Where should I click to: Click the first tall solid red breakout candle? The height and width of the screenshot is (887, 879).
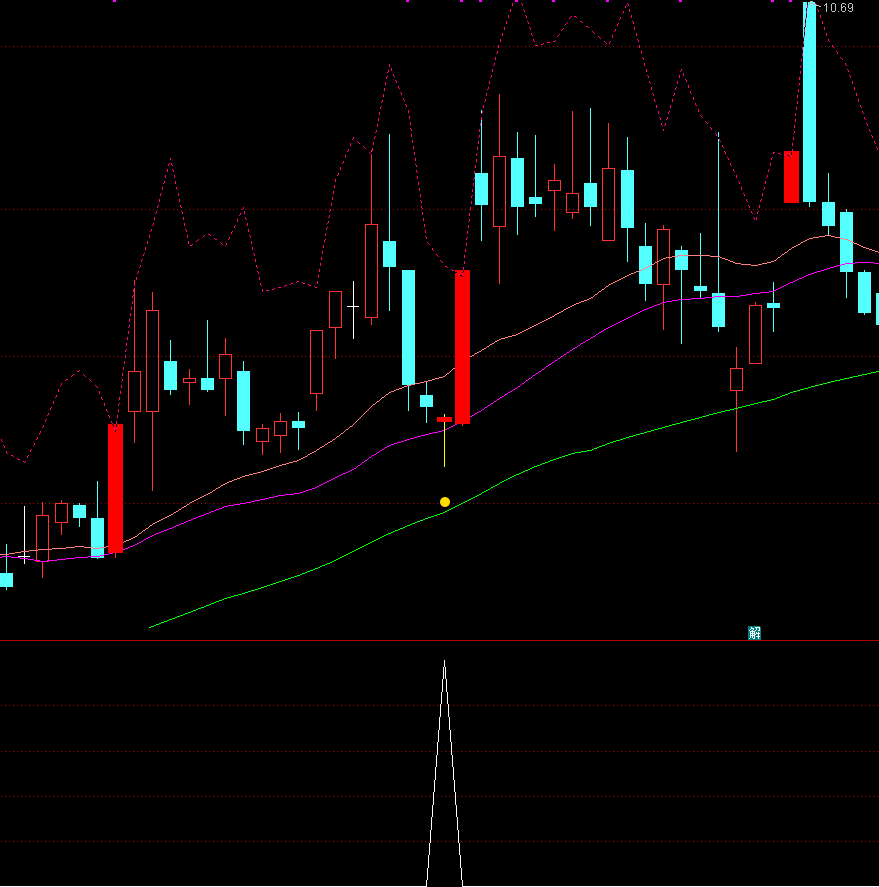pos(115,488)
